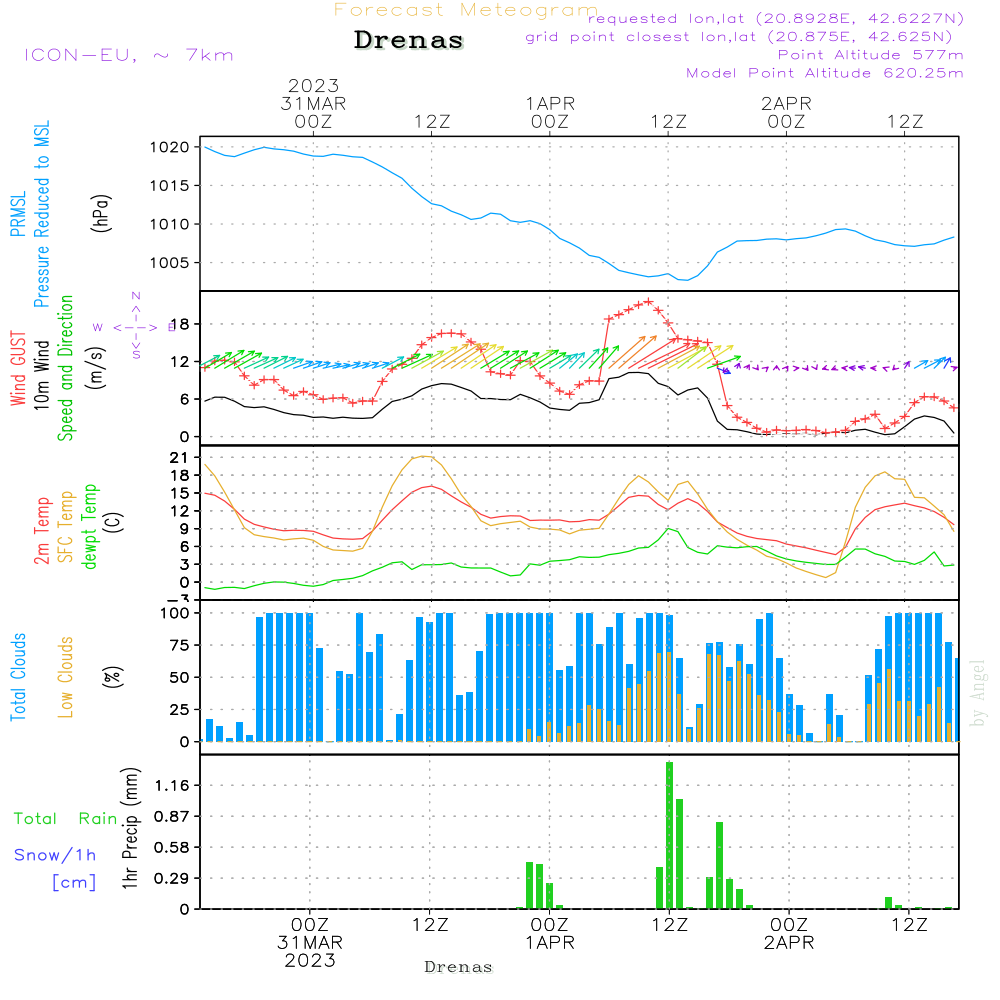Screen dimensions: 1000x1000
Task: Select the '10m Wind' legend label
Action: click(x=41, y=374)
